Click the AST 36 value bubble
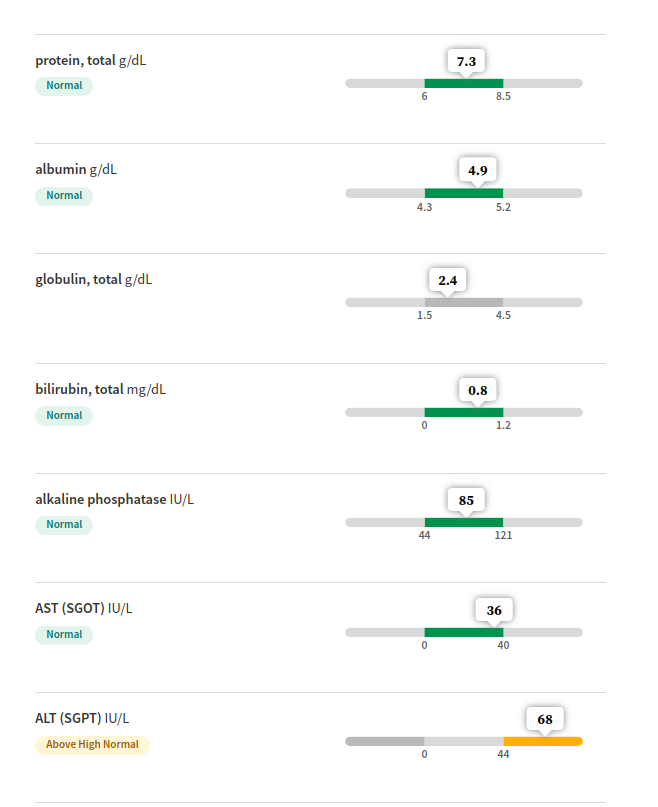Viewport: 658px width, 807px height. [494, 610]
